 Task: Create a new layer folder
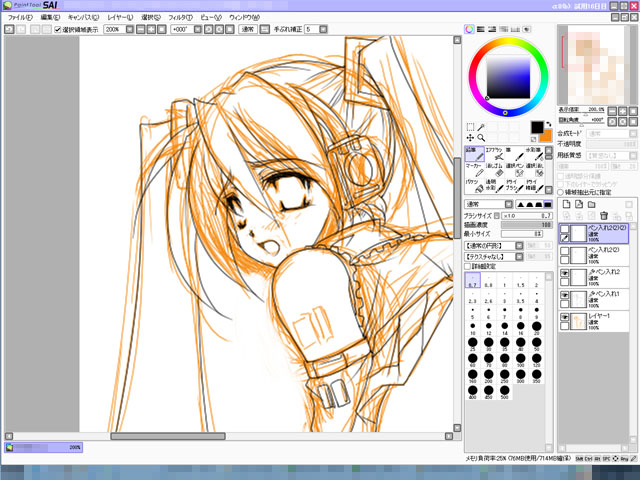pyautogui.click(x=591, y=204)
